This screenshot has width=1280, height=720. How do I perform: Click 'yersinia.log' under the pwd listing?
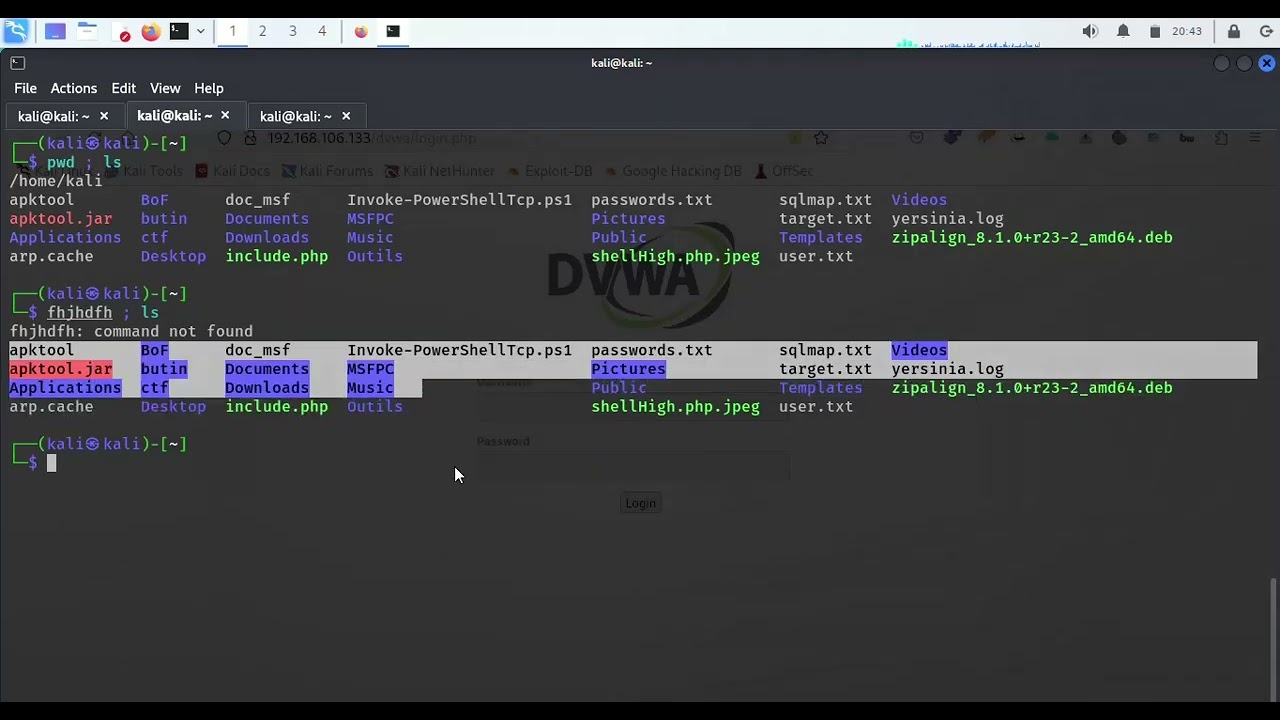click(947, 219)
